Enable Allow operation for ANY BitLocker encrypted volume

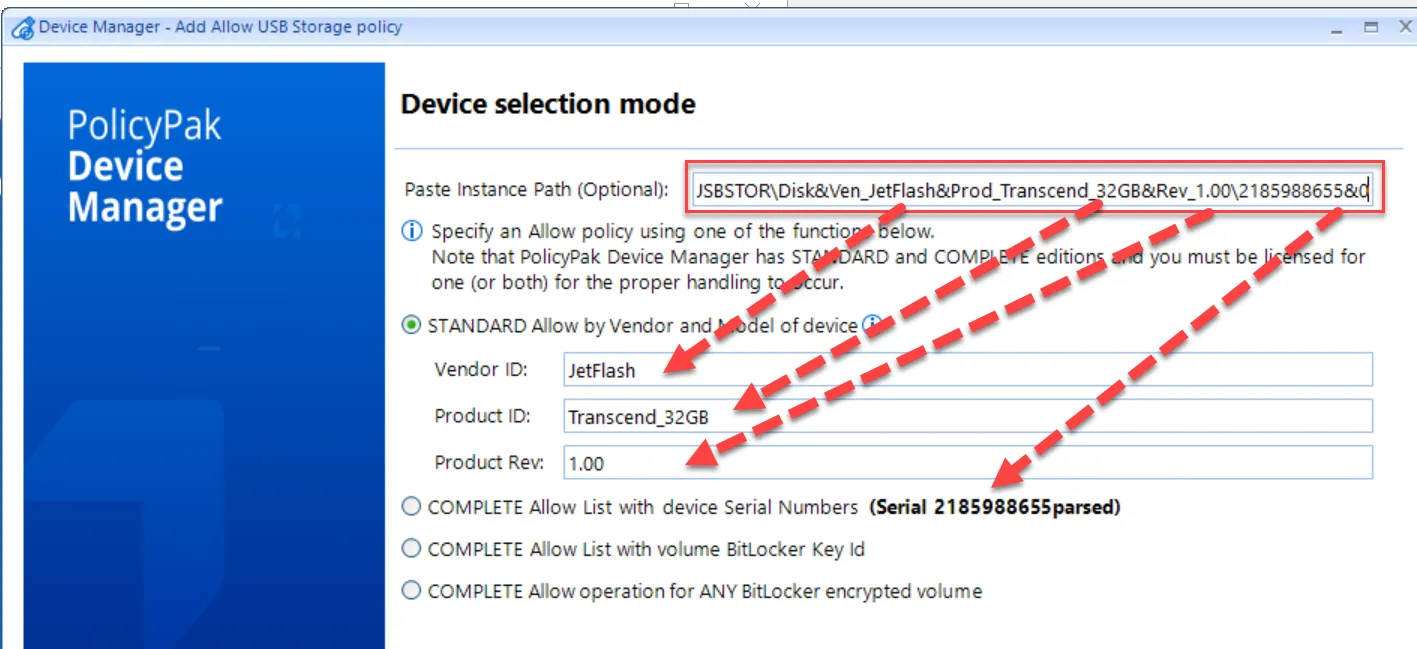click(x=411, y=591)
